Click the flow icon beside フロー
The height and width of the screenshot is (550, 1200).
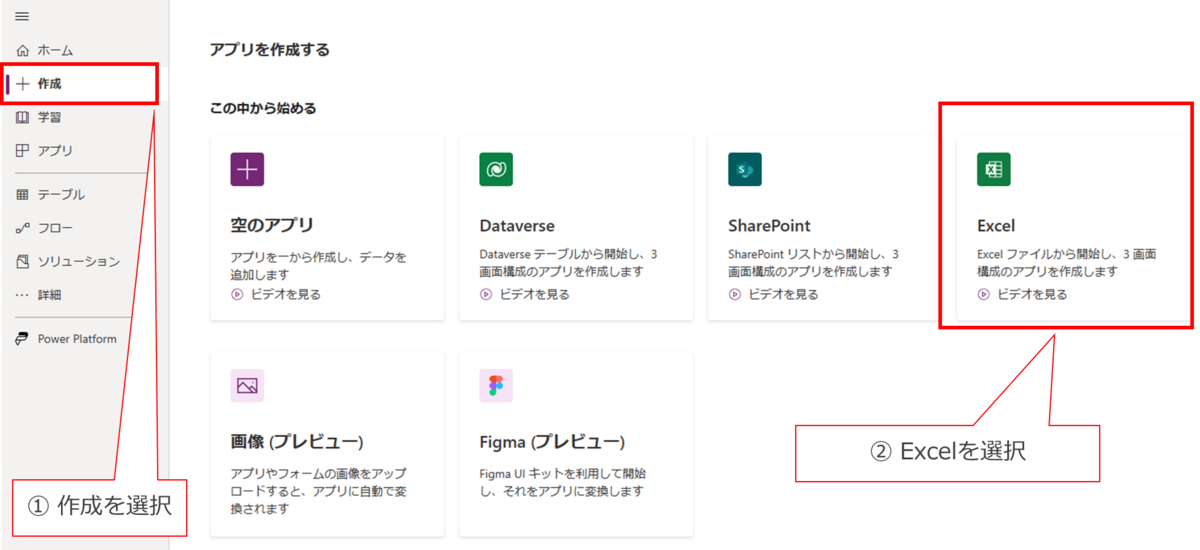pos(23,228)
